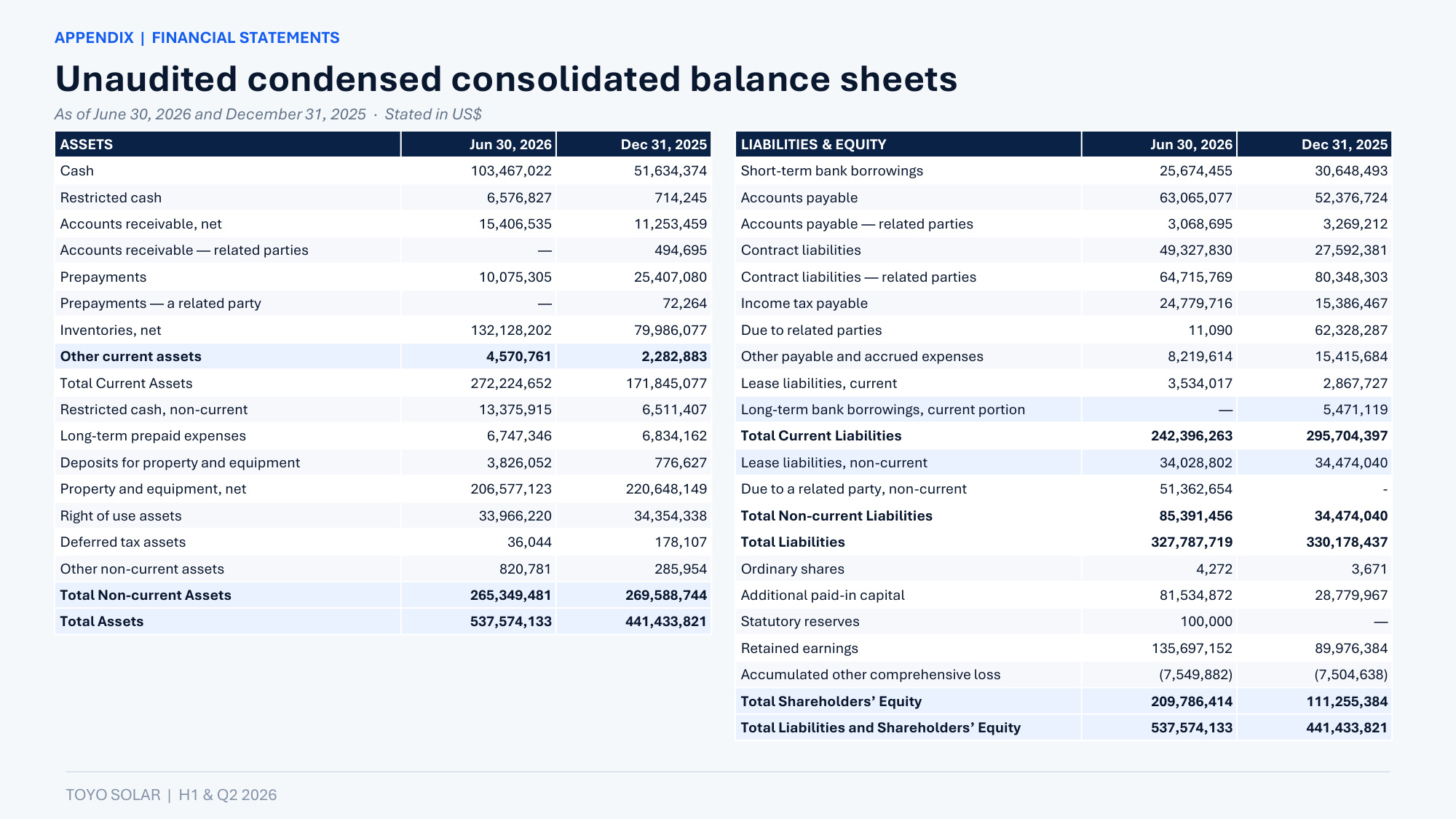
Task: Select the Total Shareholders' Equity label
Action: (x=831, y=702)
